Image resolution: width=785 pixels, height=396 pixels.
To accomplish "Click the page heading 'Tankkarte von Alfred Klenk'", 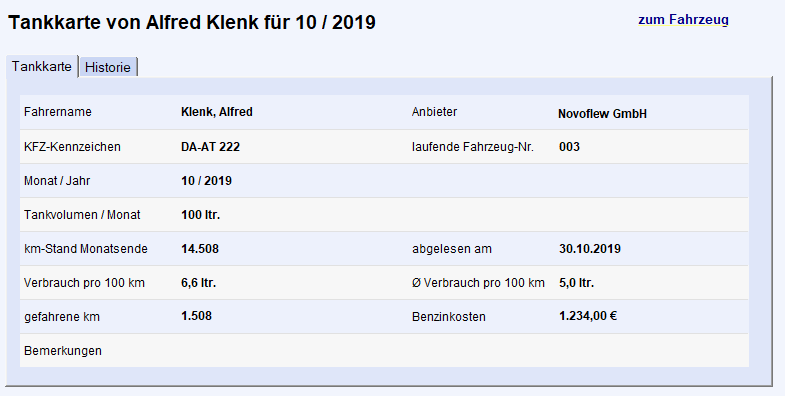I will click(134, 23).
